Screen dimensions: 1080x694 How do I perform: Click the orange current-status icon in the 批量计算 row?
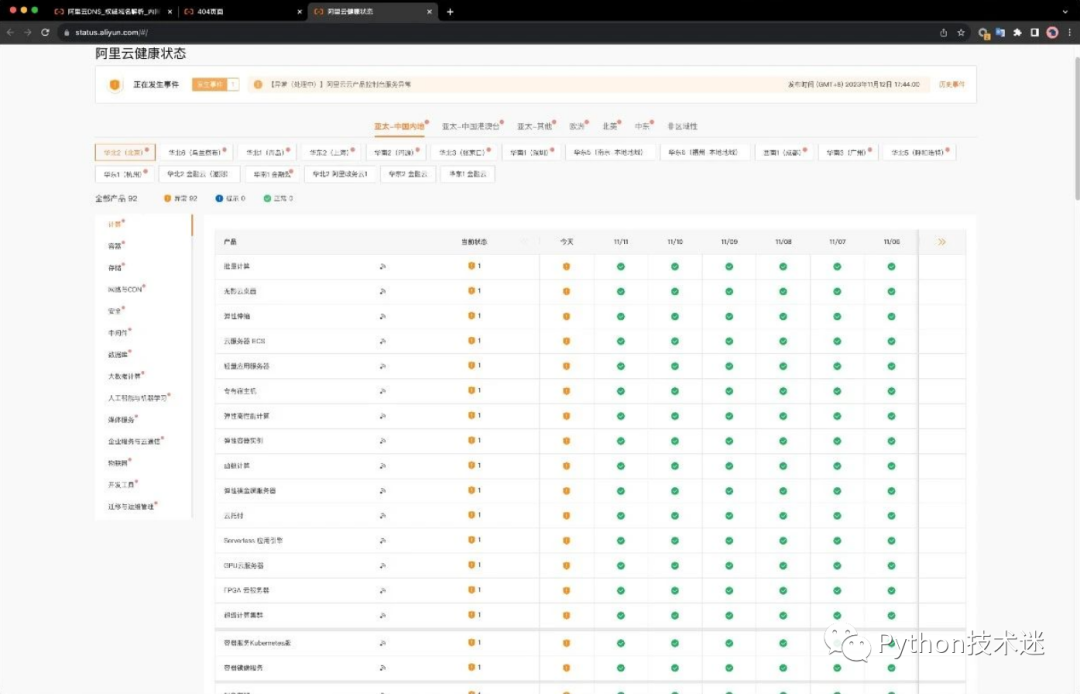click(472, 266)
